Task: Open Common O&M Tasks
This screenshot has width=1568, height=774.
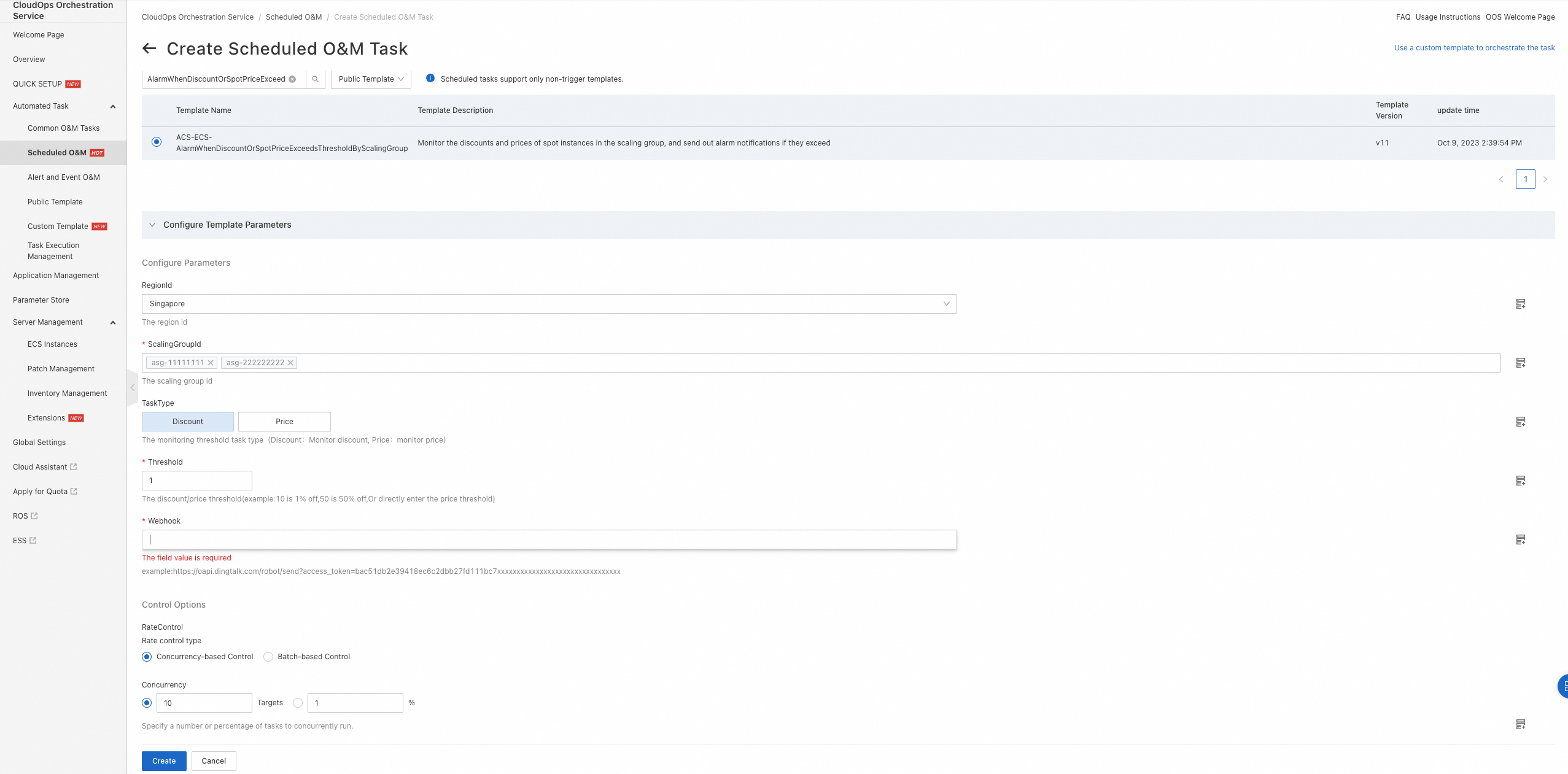Action: 64,128
